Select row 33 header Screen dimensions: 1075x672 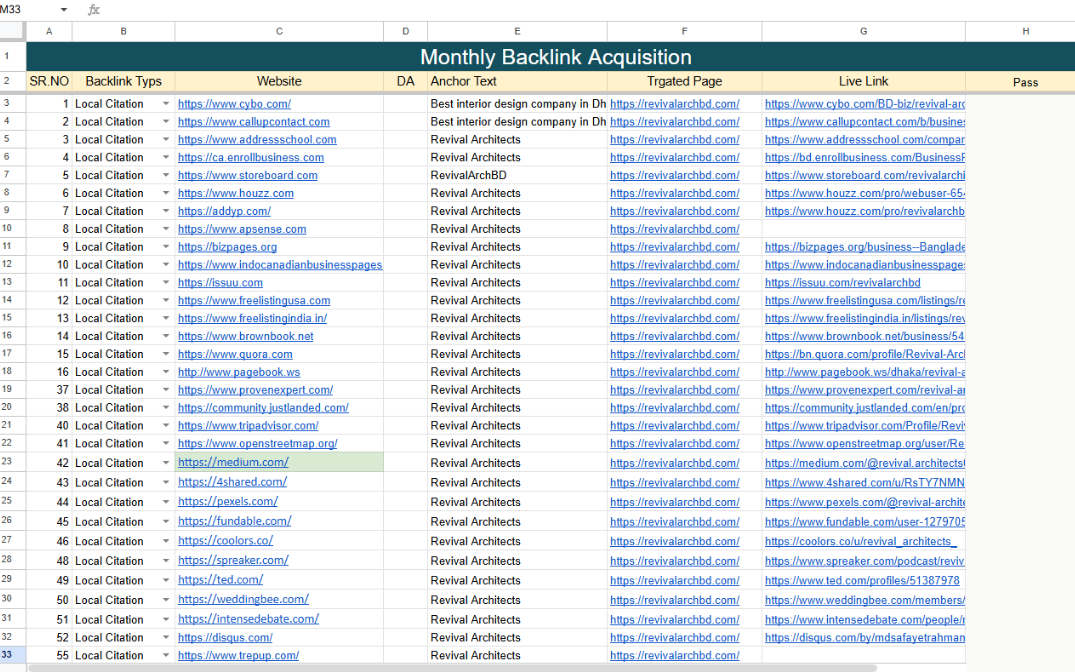pos(7,655)
